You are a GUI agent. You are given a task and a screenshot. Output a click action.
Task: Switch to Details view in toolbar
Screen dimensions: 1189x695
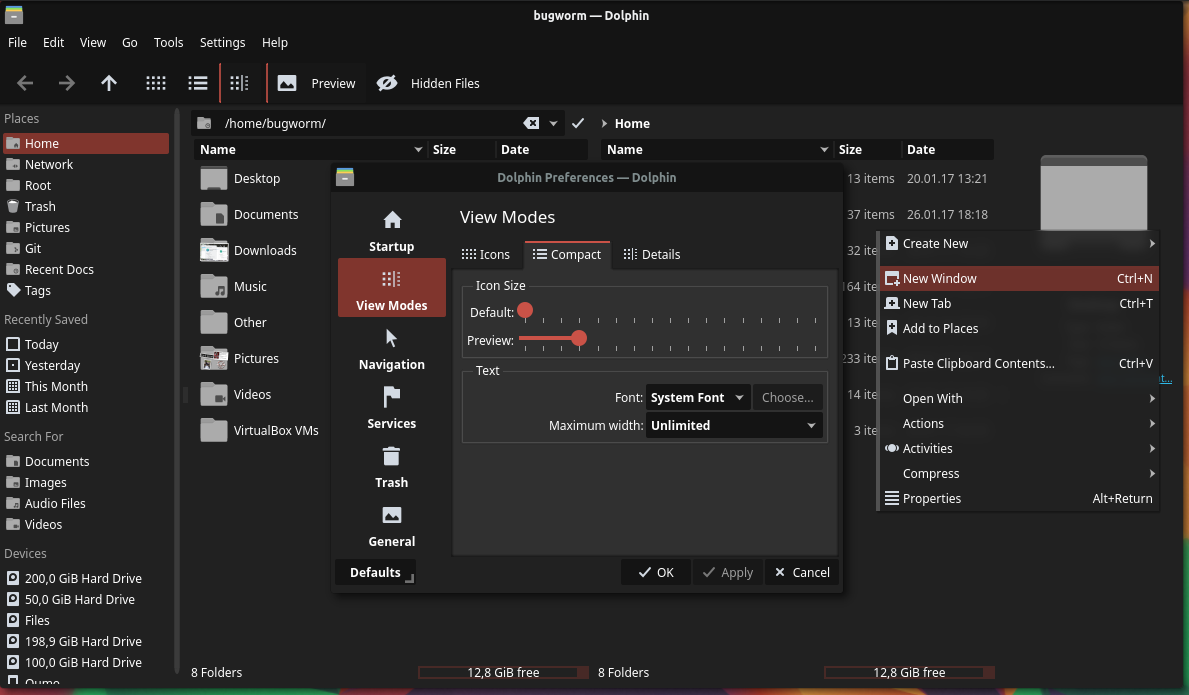tap(240, 83)
